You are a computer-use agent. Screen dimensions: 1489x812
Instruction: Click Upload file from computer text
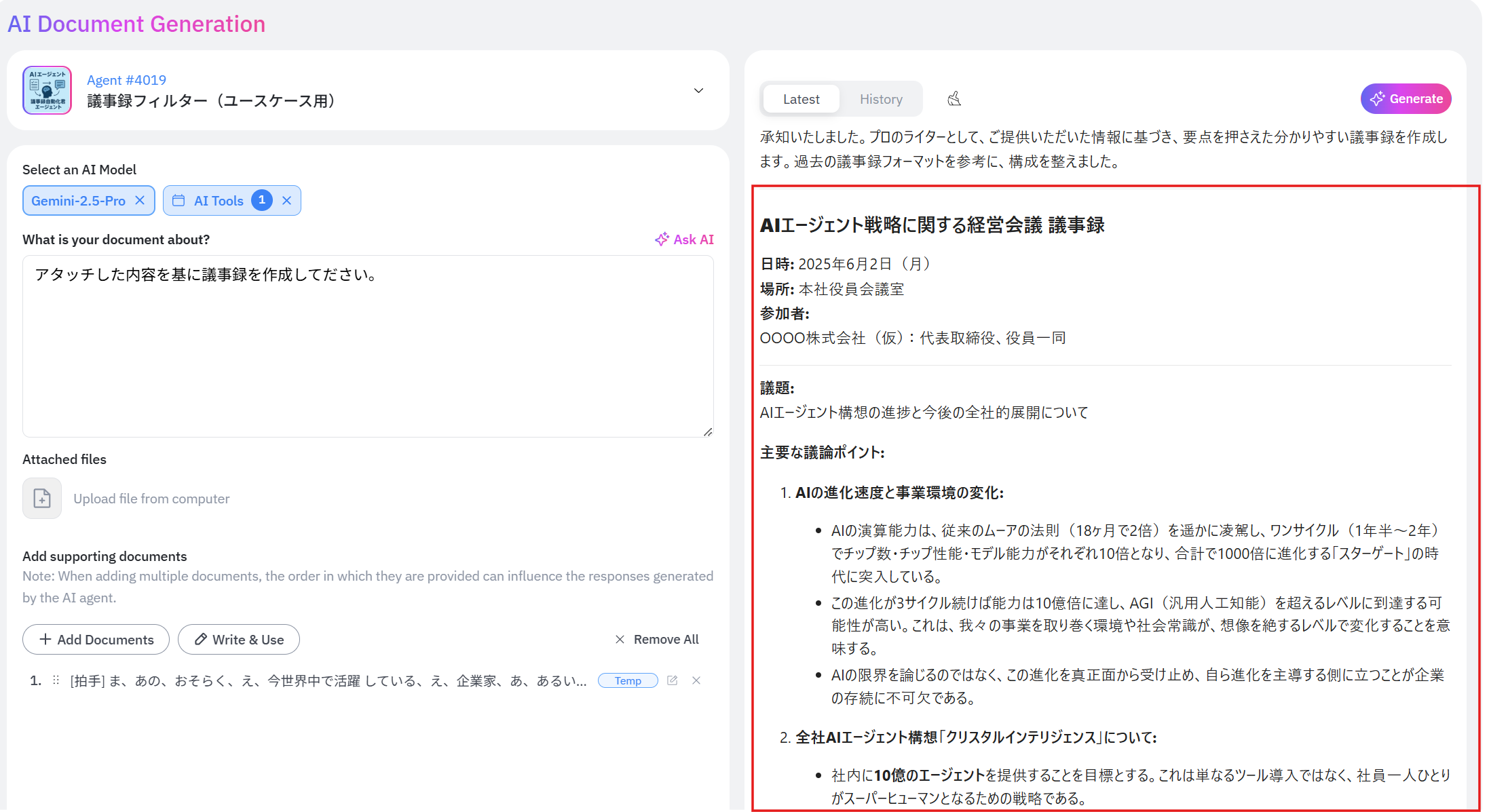tap(151, 499)
